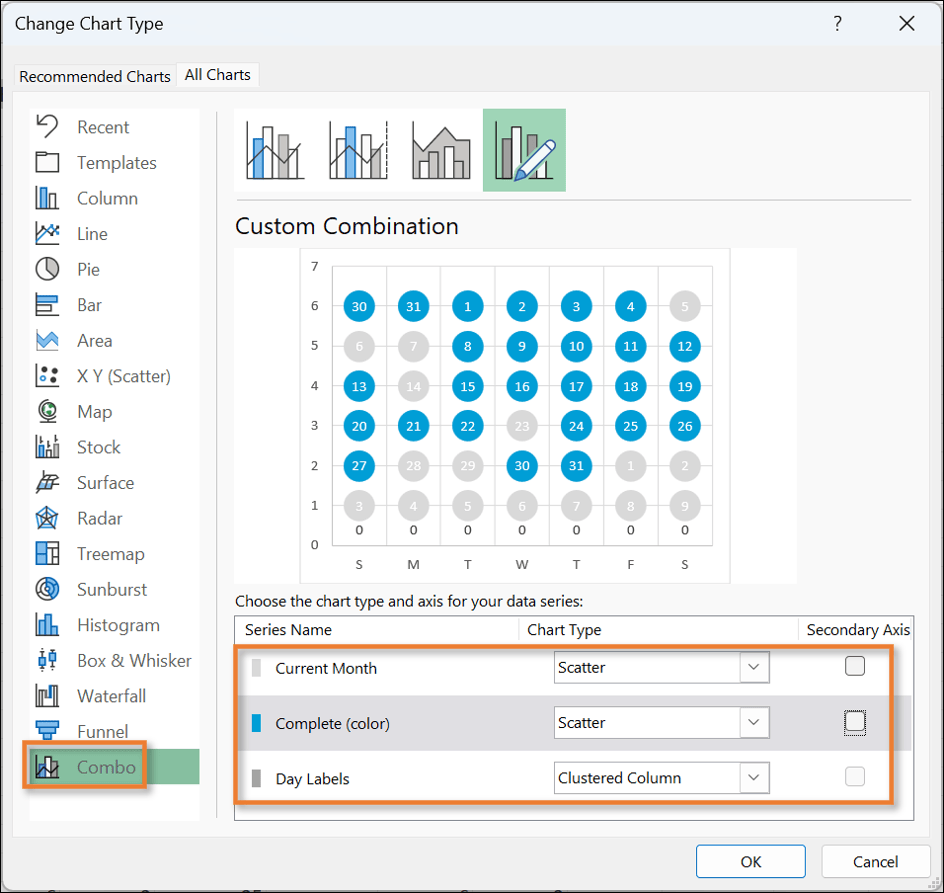The image size is (944, 893).
Task: Click the Series Name column header
Action: click(x=288, y=630)
